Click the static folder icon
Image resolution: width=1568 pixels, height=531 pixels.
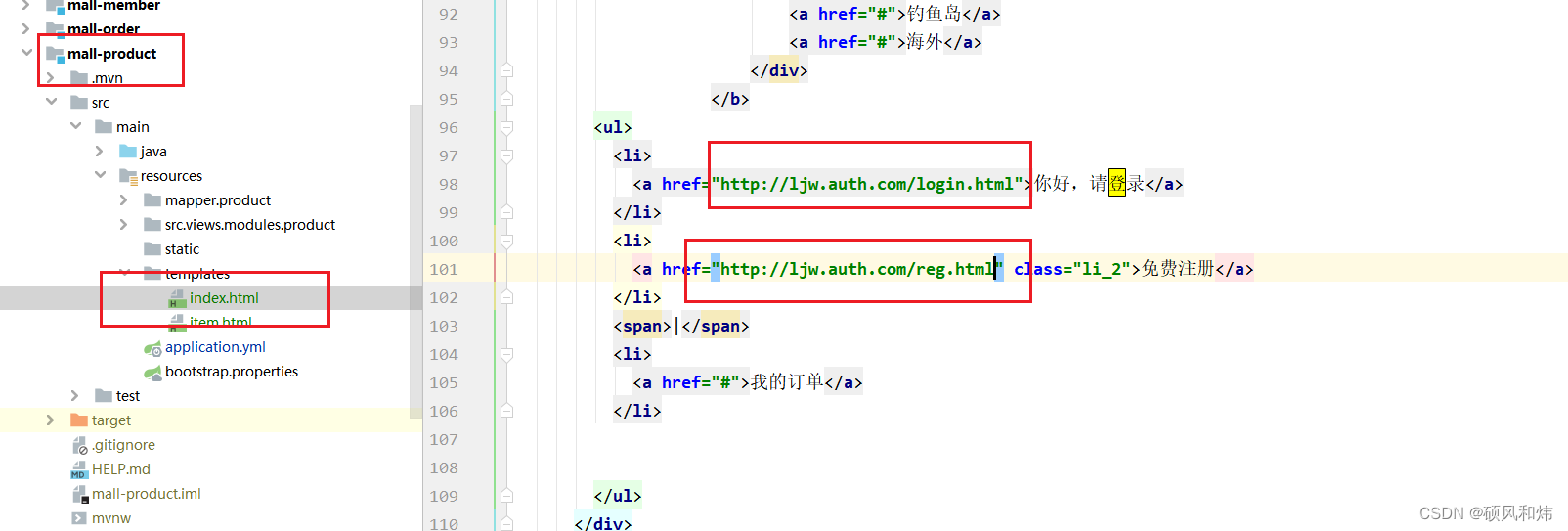pyautogui.click(x=152, y=248)
